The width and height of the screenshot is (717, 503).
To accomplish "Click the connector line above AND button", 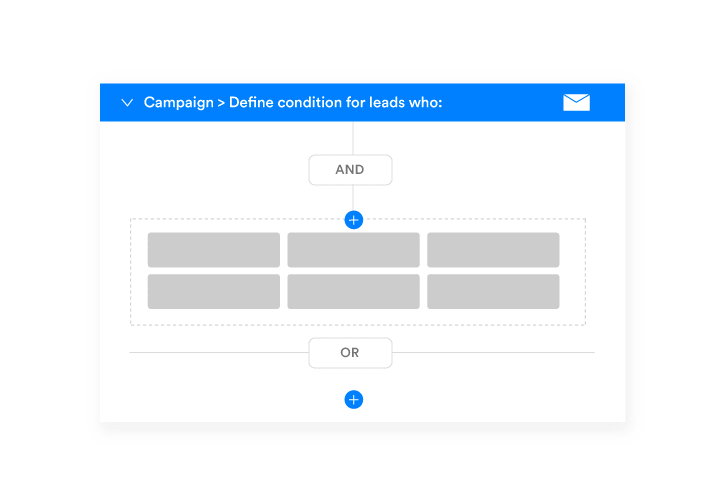I will [x=353, y=138].
